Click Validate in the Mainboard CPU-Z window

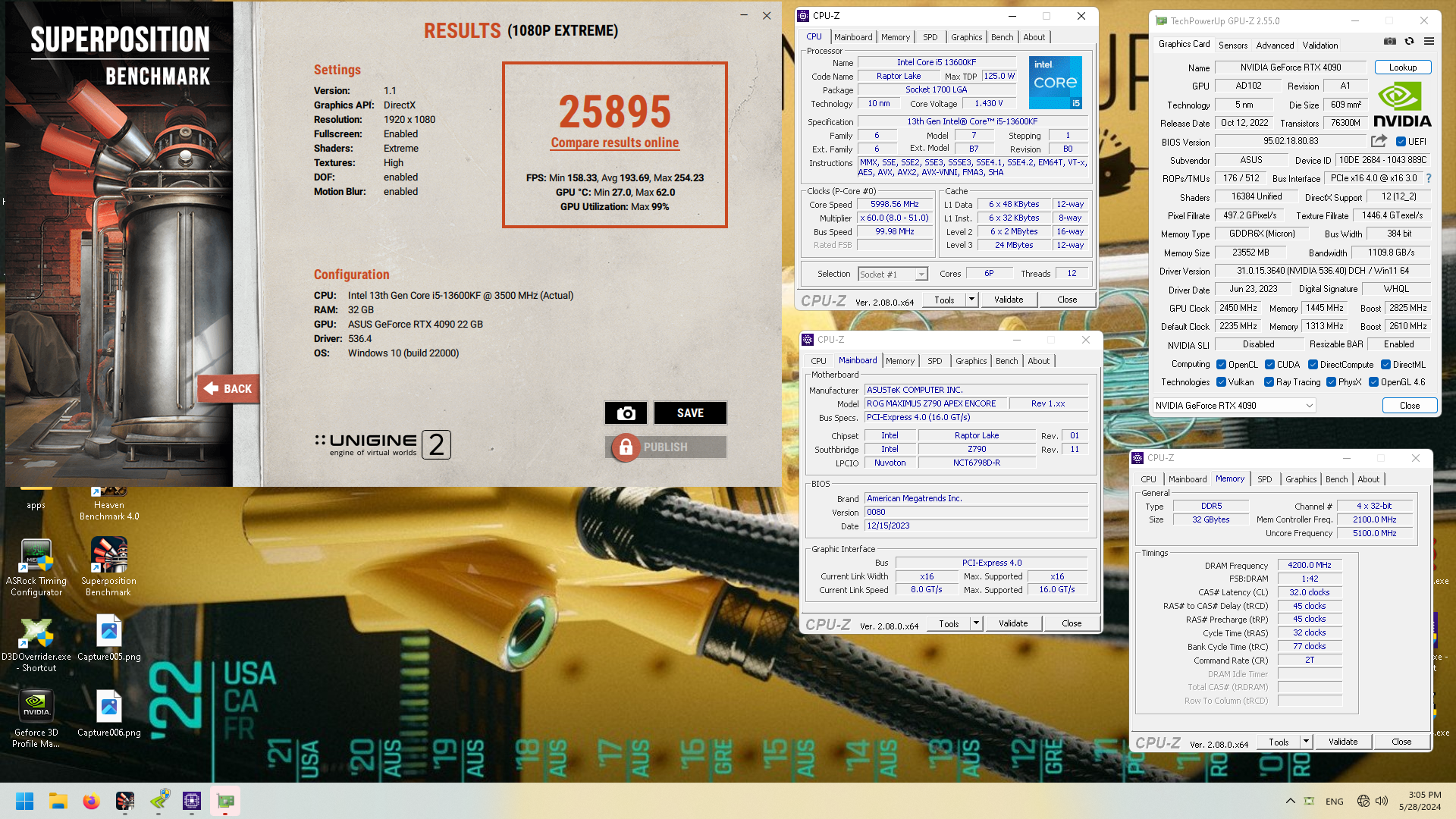(1013, 623)
